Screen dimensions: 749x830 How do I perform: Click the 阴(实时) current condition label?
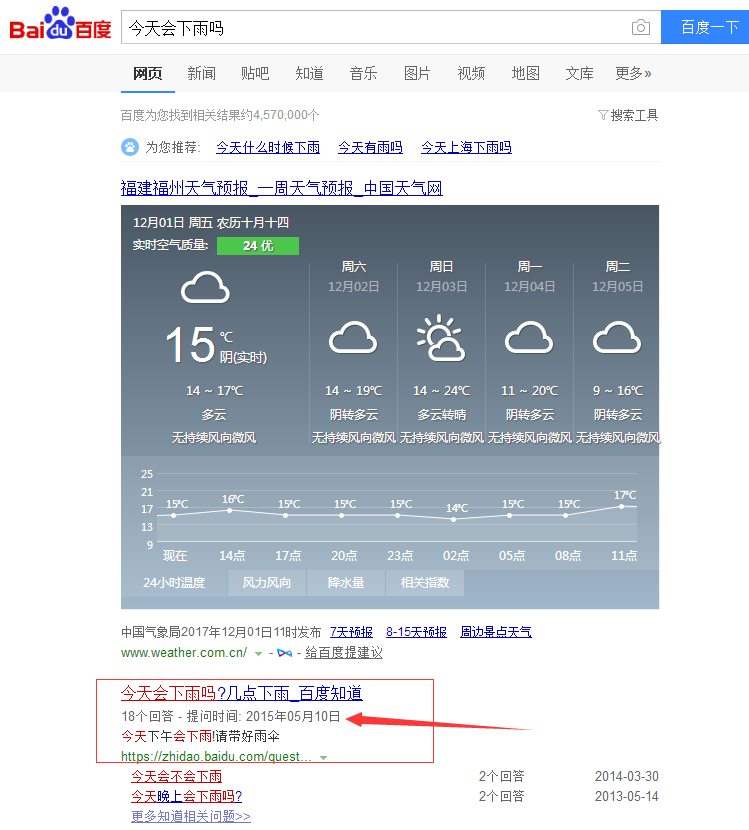tap(243, 357)
